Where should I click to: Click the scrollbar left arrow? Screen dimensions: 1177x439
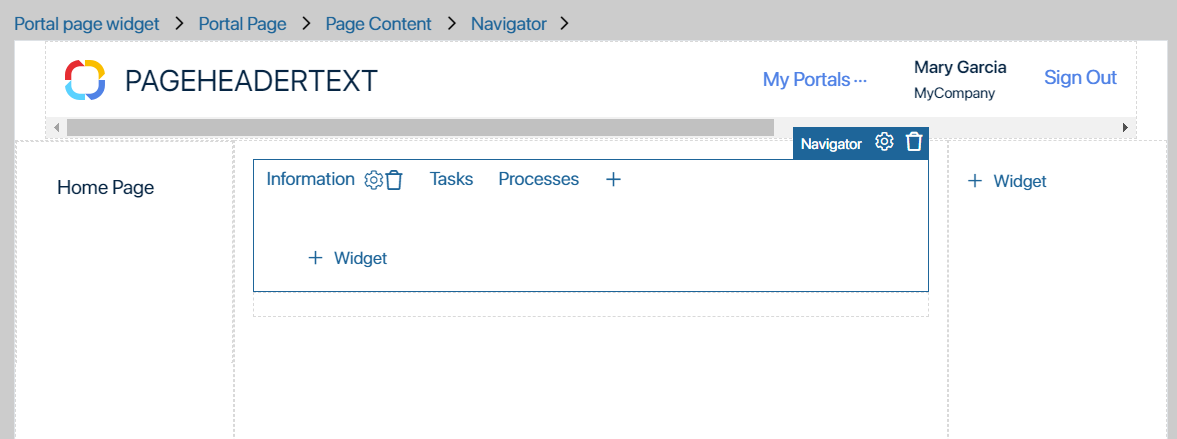(x=56, y=128)
